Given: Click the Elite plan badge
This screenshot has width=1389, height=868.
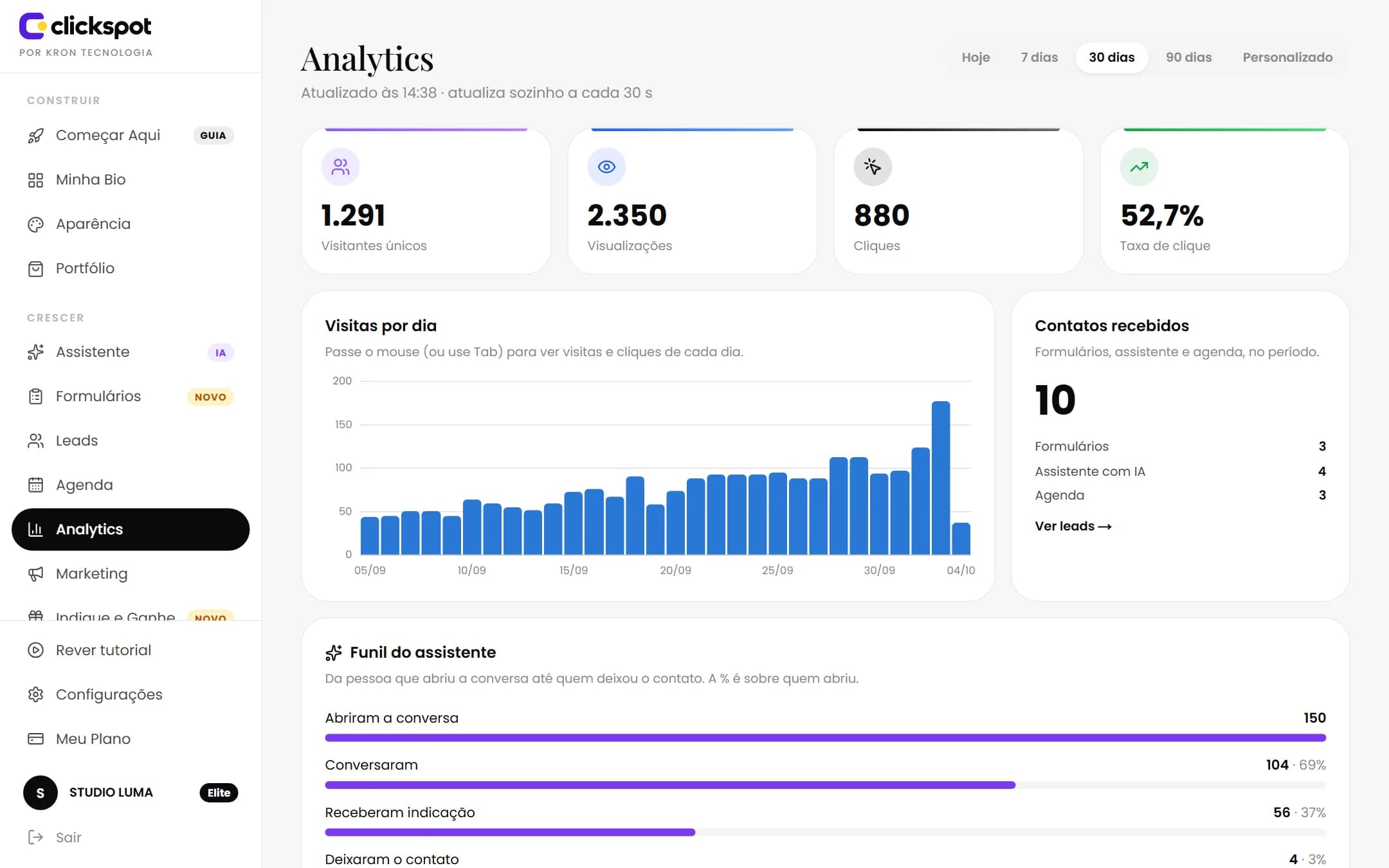Looking at the screenshot, I should click(x=219, y=793).
